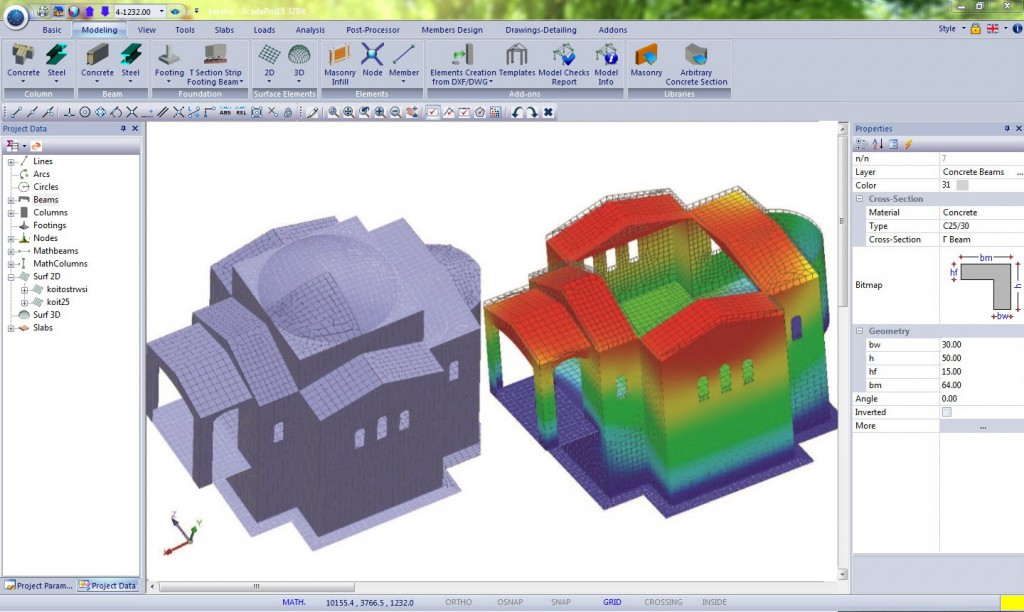
Task: Toggle OSNAP in the status bar
Action: coord(510,602)
